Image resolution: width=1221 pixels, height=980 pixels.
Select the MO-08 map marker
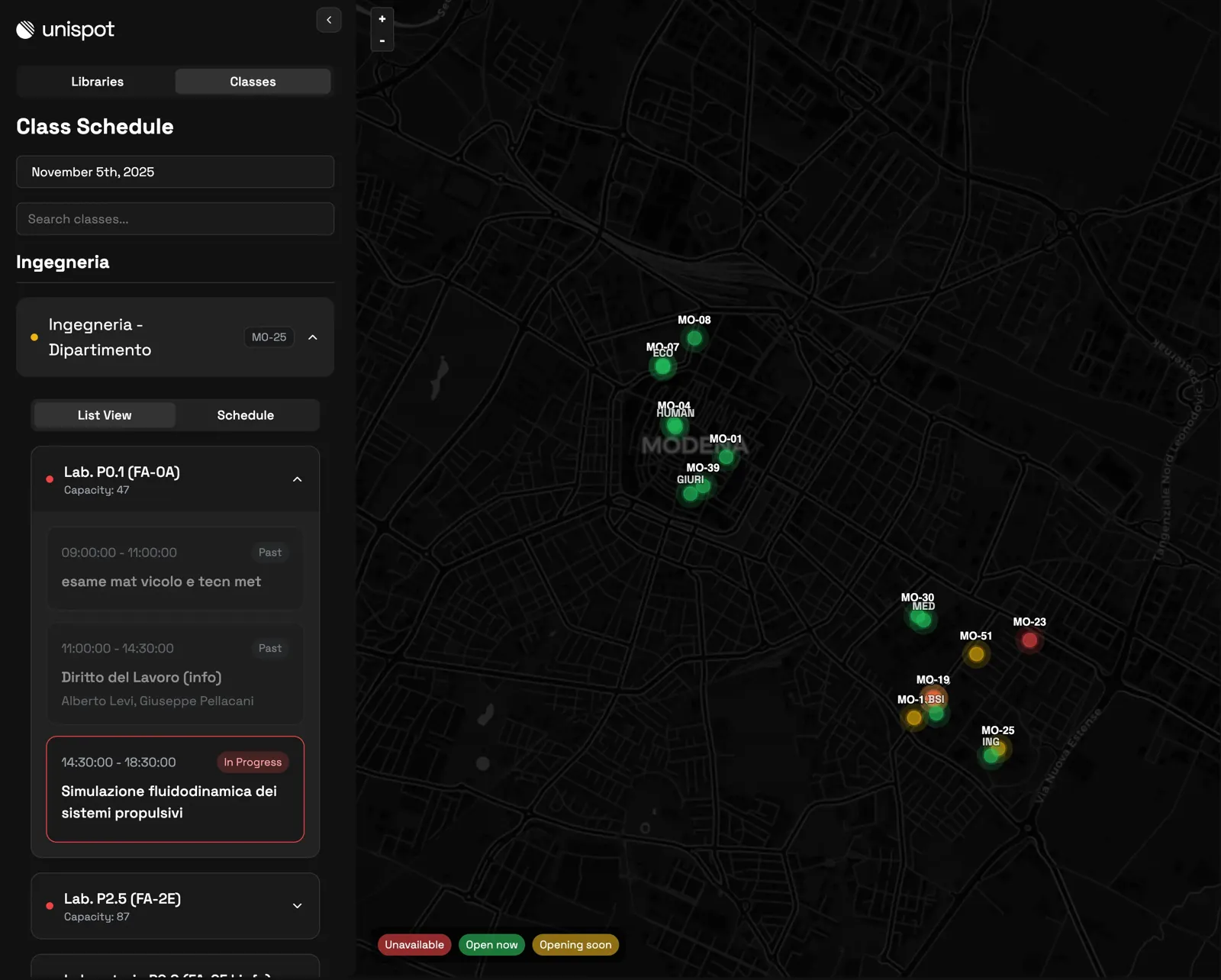click(694, 338)
